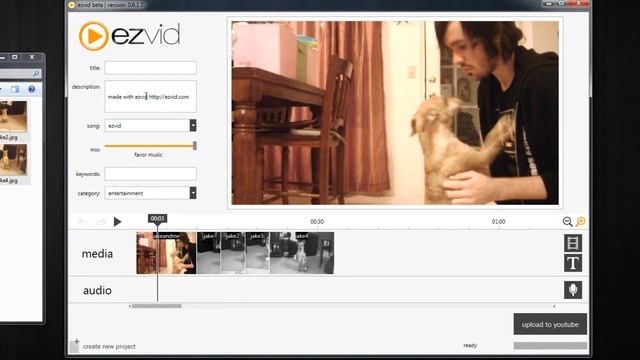640x360 pixels.
Task: Play the timeline preview
Action: pyautogui.click(x=118, y=222)
